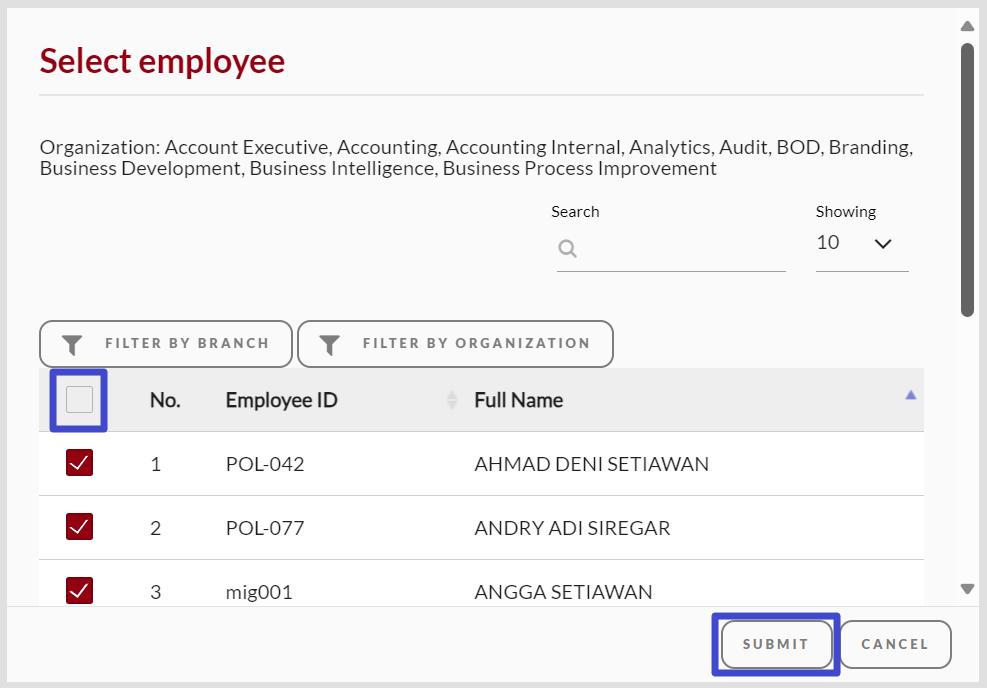Click the search magnifier icon

pos(567,249)
